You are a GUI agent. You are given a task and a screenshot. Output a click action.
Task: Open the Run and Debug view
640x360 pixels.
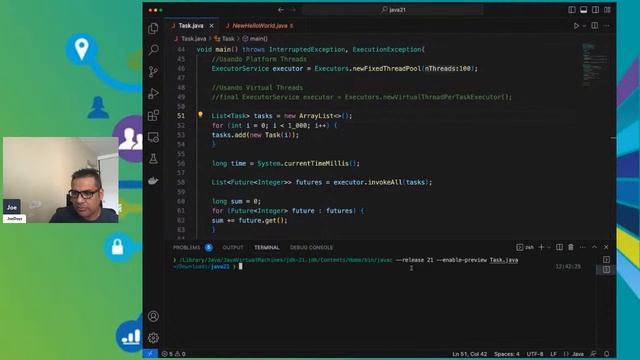153,93
